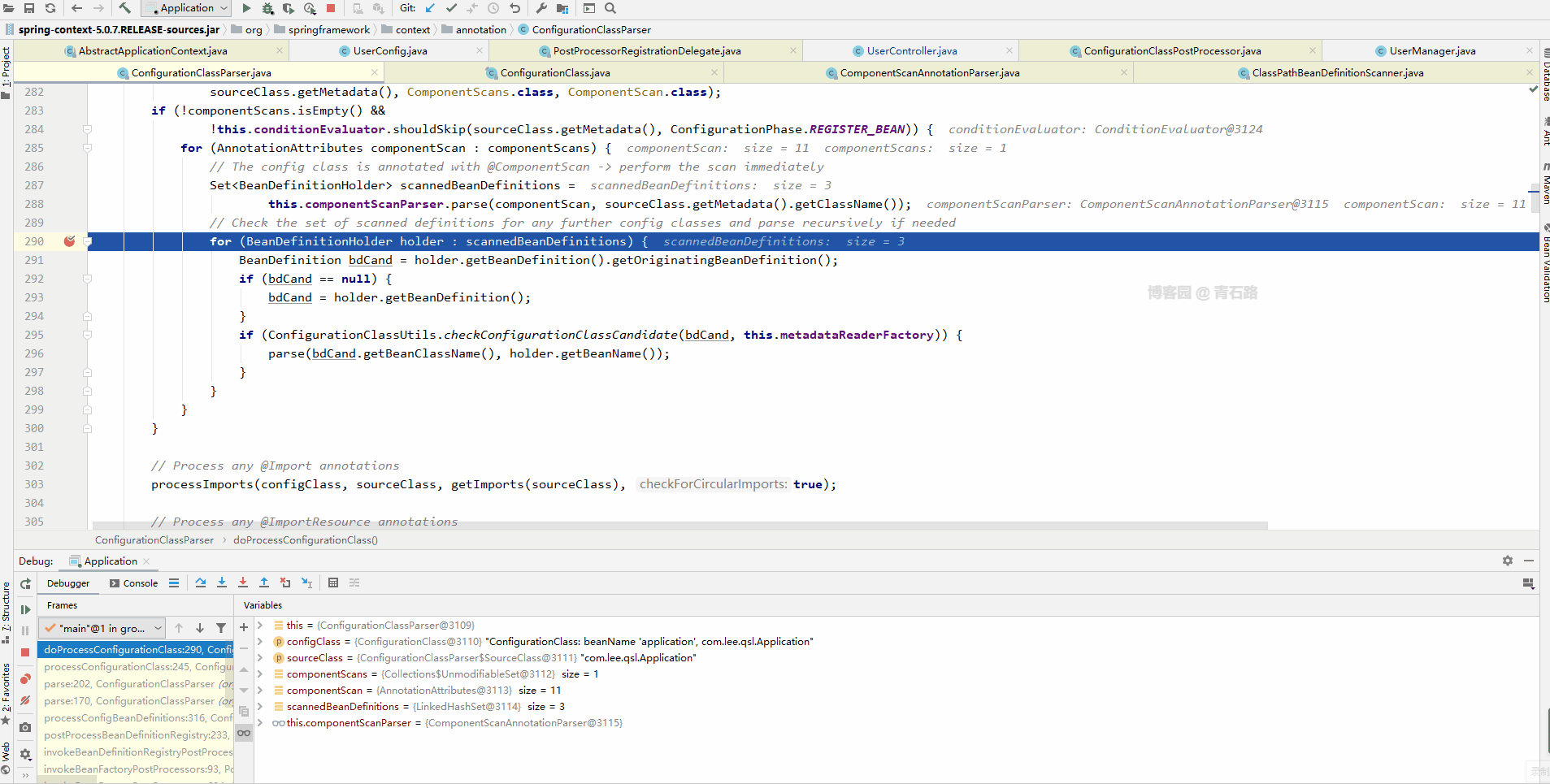Switch to ClassPathBeanDefinitionScanner.java tab

point(1337,72)
